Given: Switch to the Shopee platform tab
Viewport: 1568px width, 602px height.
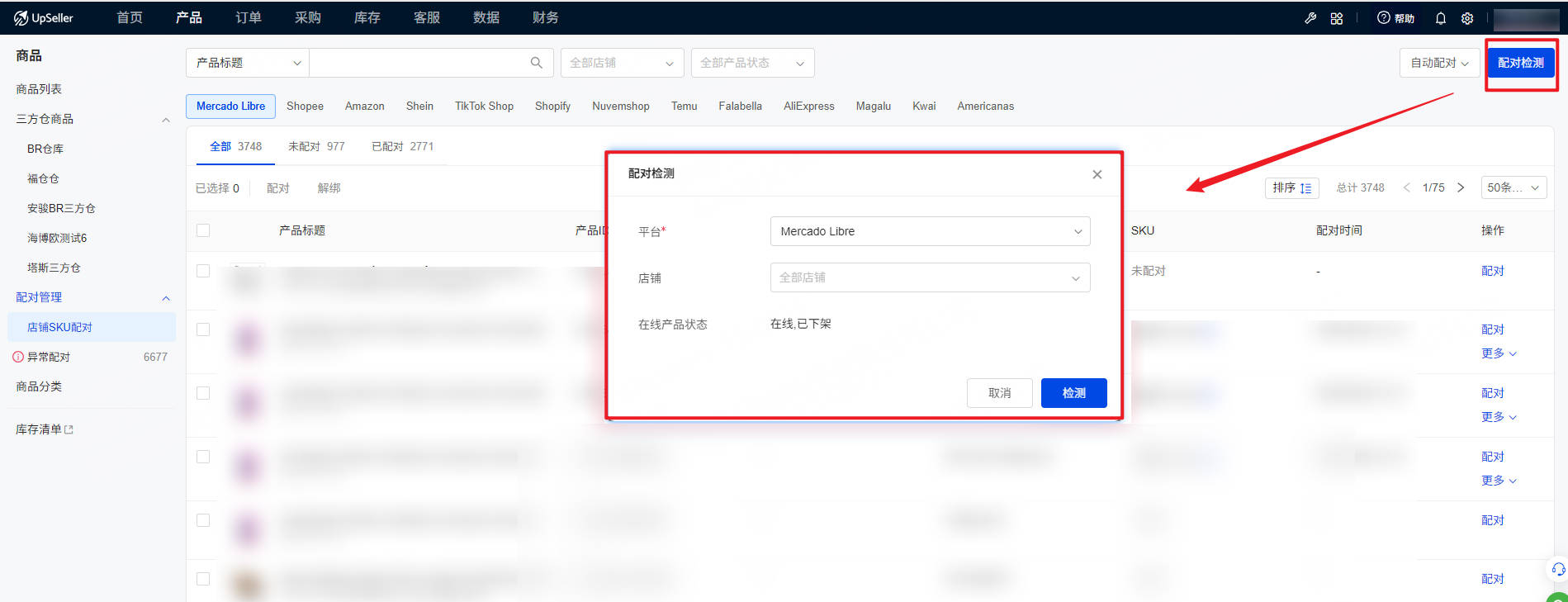Looking at the screenshot, I should click(305, 106).
